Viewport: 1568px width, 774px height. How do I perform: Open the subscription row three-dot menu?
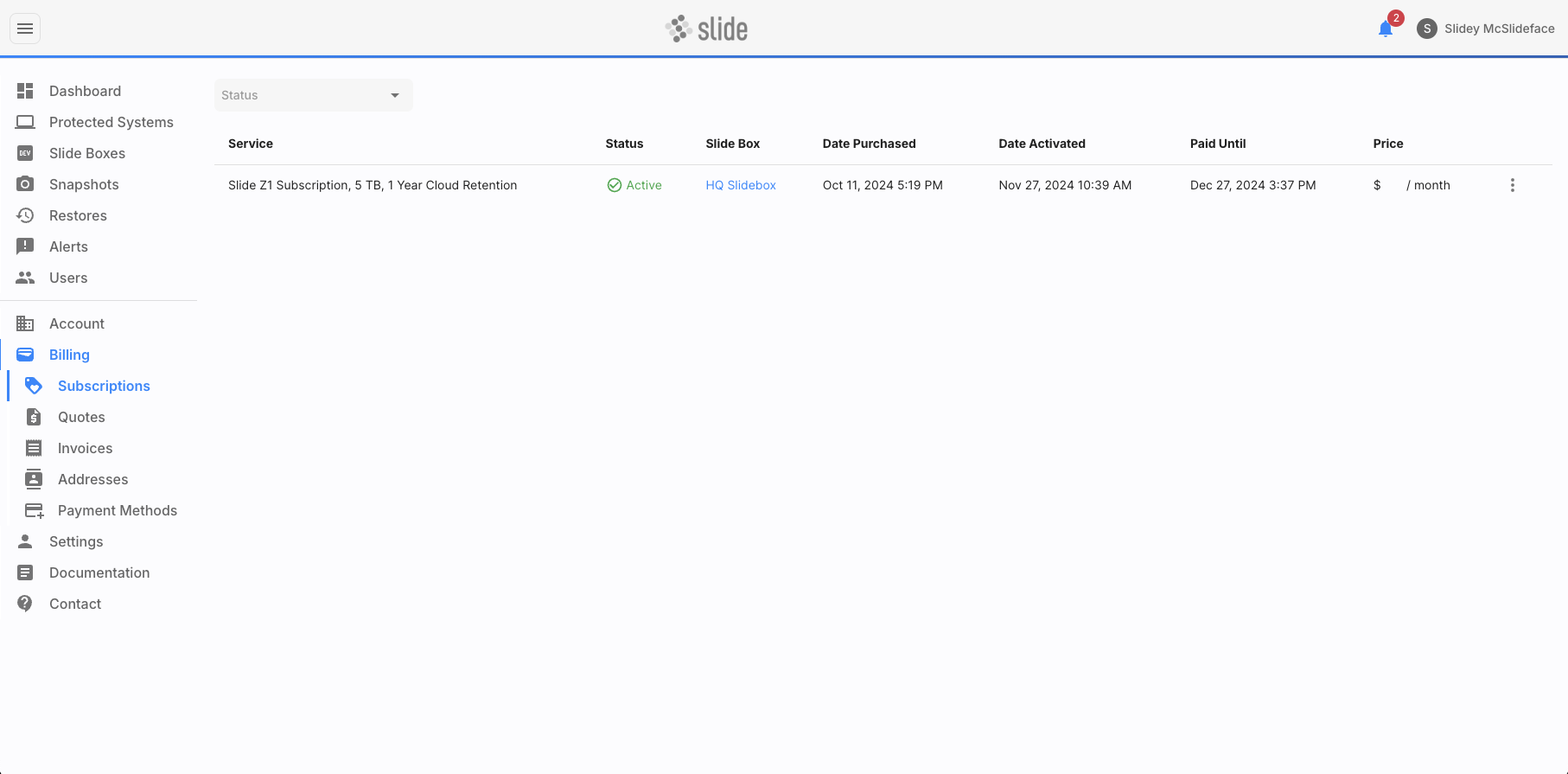coord(1512,185)
